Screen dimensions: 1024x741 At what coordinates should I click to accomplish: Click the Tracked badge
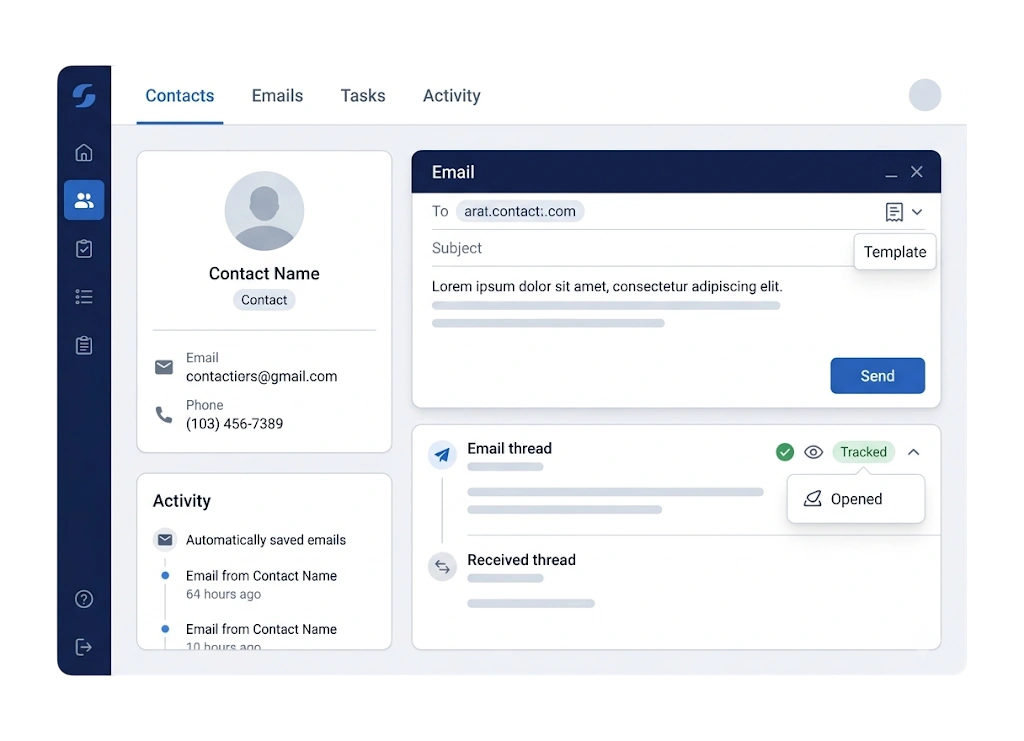click(863, 452)
